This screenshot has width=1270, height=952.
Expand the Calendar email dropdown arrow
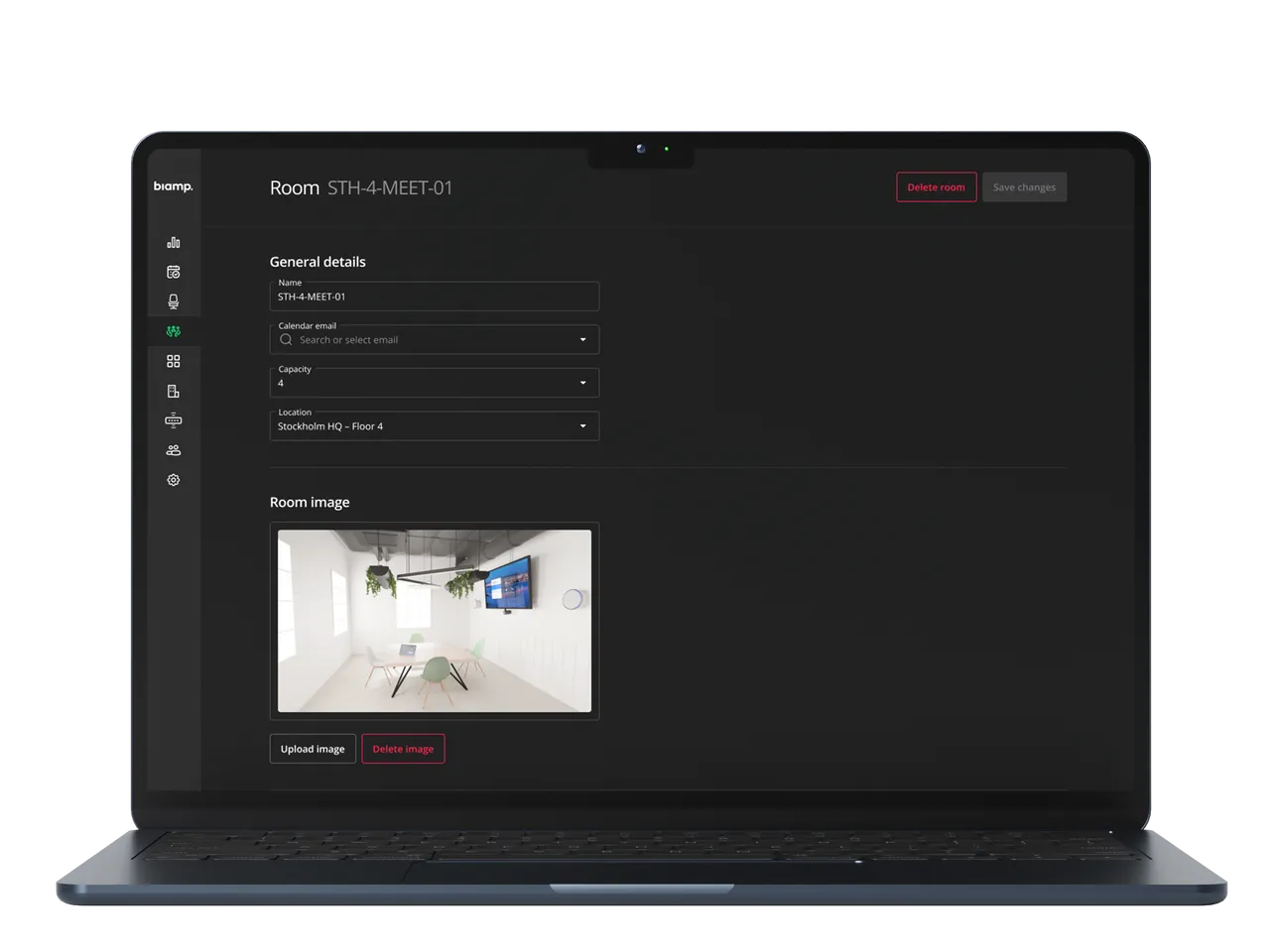pyautogui.click(x=582, y=339)
